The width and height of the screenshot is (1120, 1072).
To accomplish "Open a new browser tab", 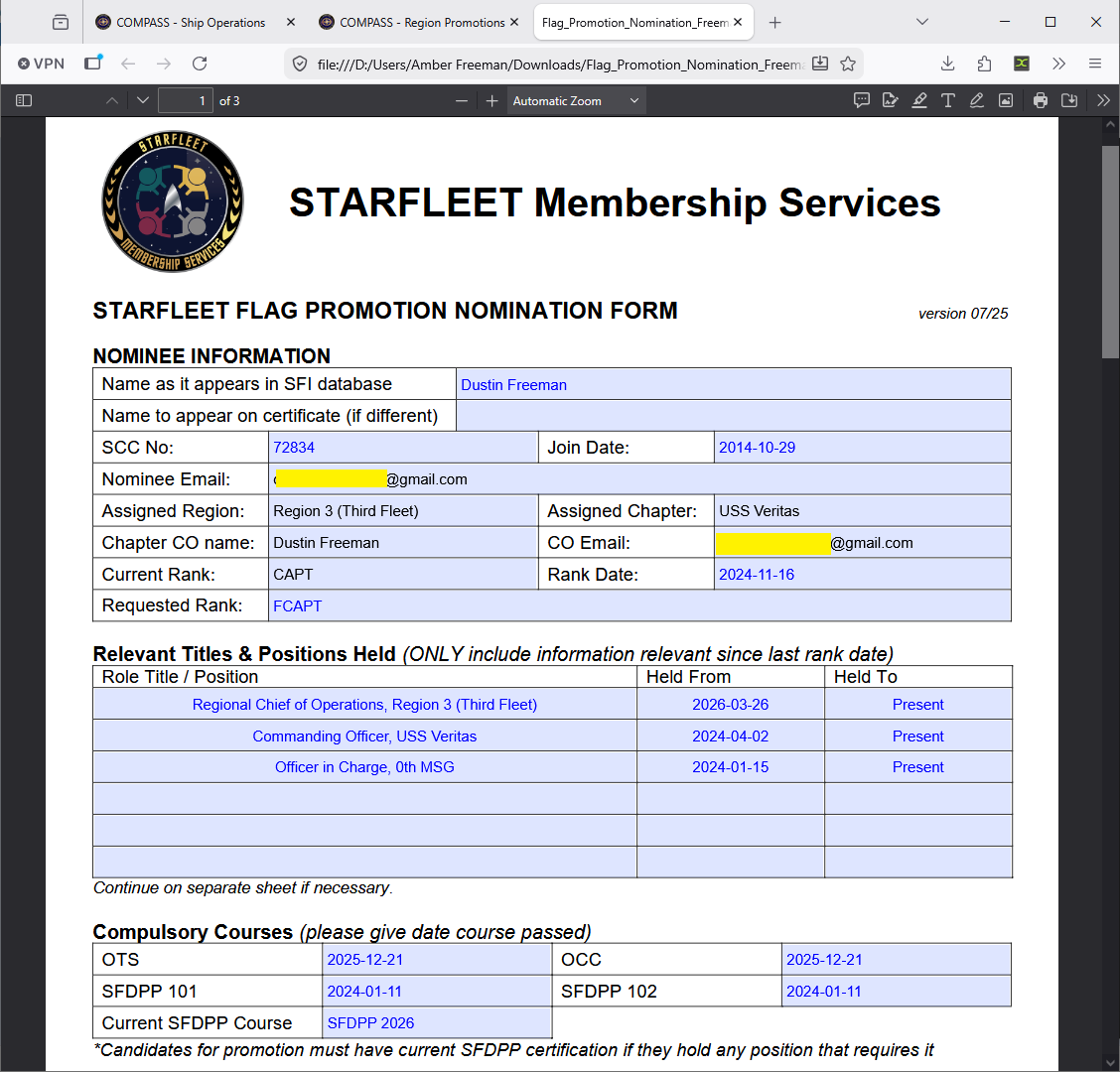I will [775, 23].
